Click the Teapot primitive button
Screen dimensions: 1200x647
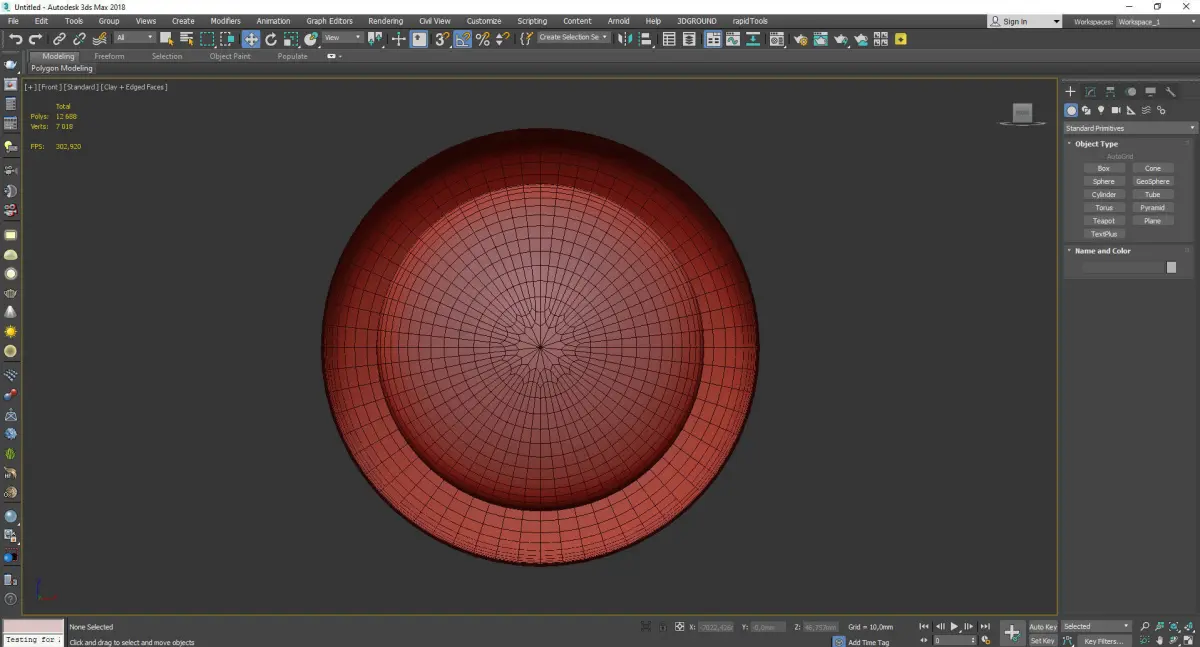1103,221
